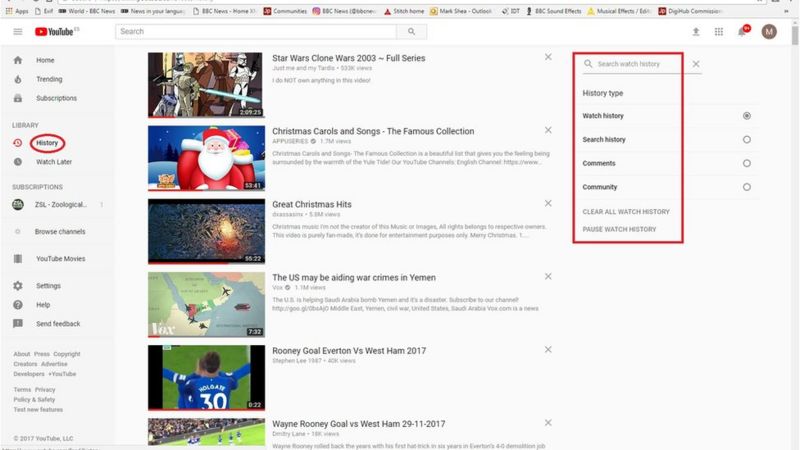The width and height of the screenshot is (800, 450).
Task: Select the Search history radio button
Action: [x=746, y=139]
